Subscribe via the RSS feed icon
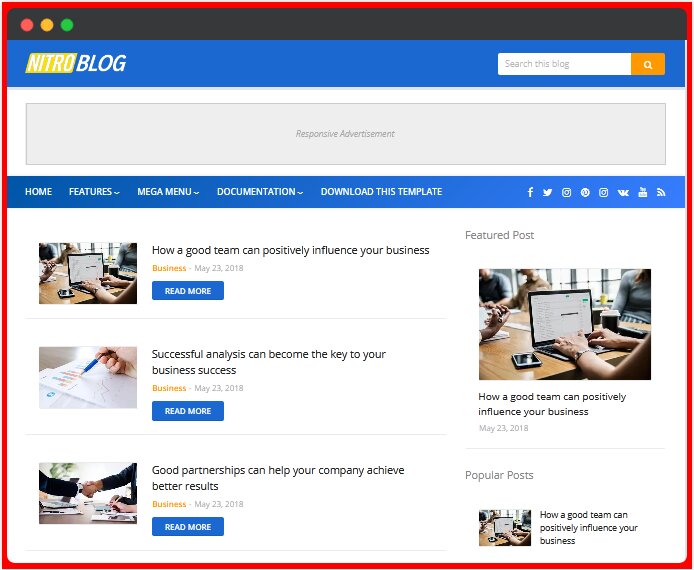This screenshot has width=694, height=570. (x=661, y=192)
